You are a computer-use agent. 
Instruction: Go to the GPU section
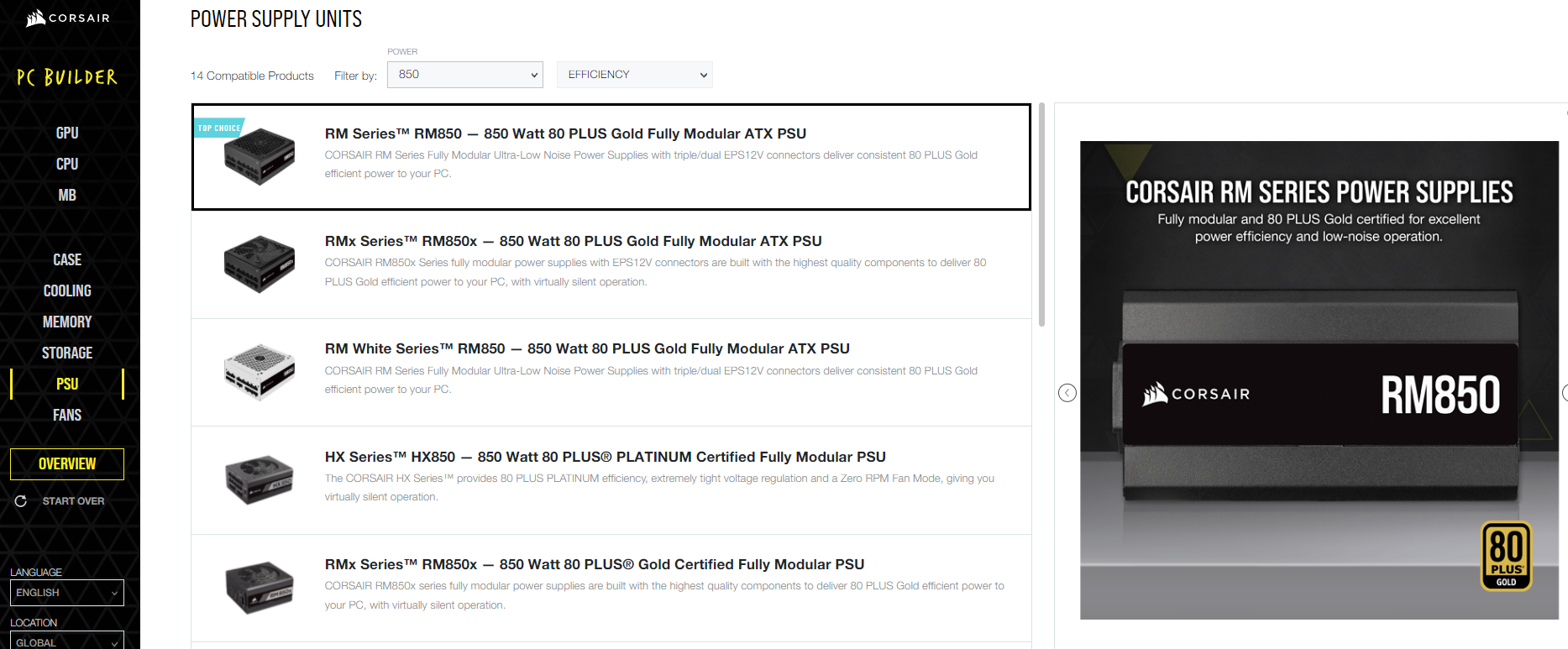pyautogui.click(x=67, y=133)
